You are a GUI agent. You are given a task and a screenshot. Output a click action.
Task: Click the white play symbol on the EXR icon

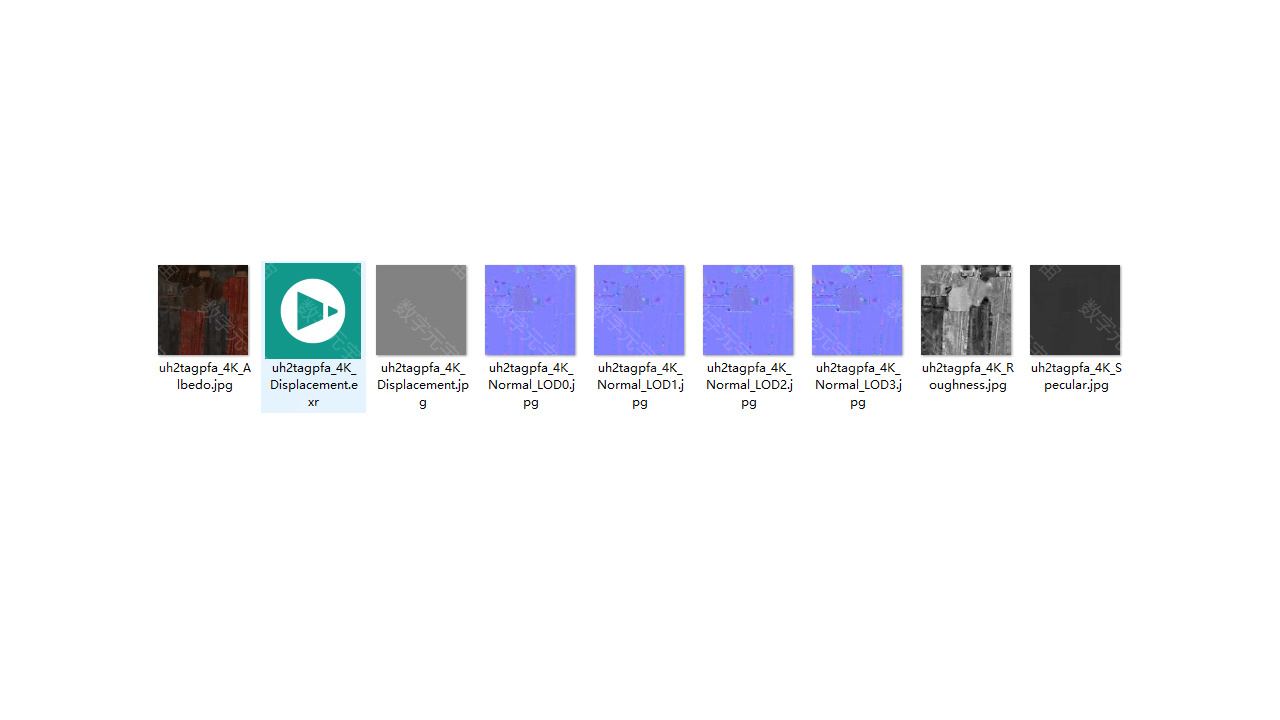(313, 310)
